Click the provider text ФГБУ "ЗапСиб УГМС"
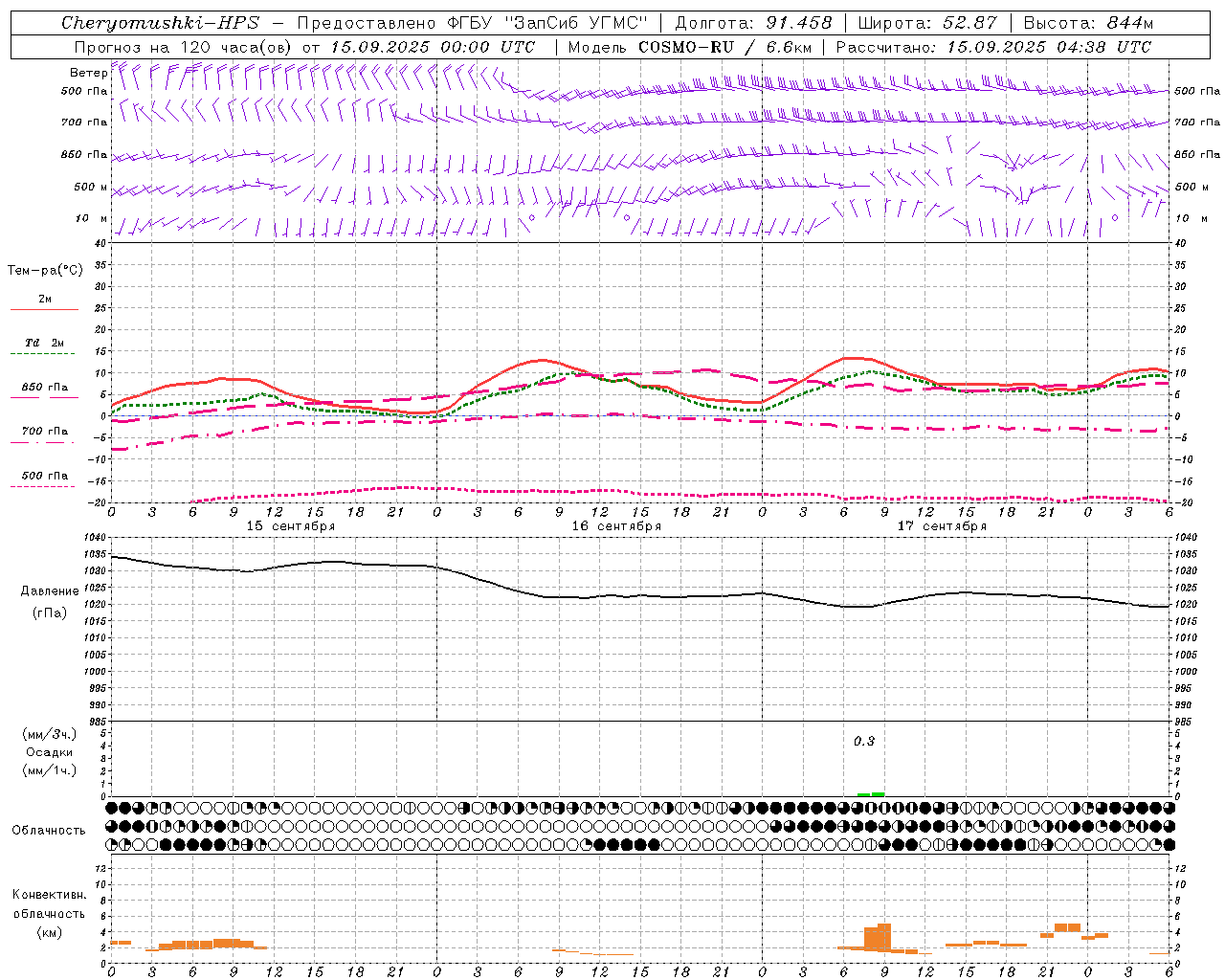Viewport: 1225px width, 980px height. pos(546,23)
